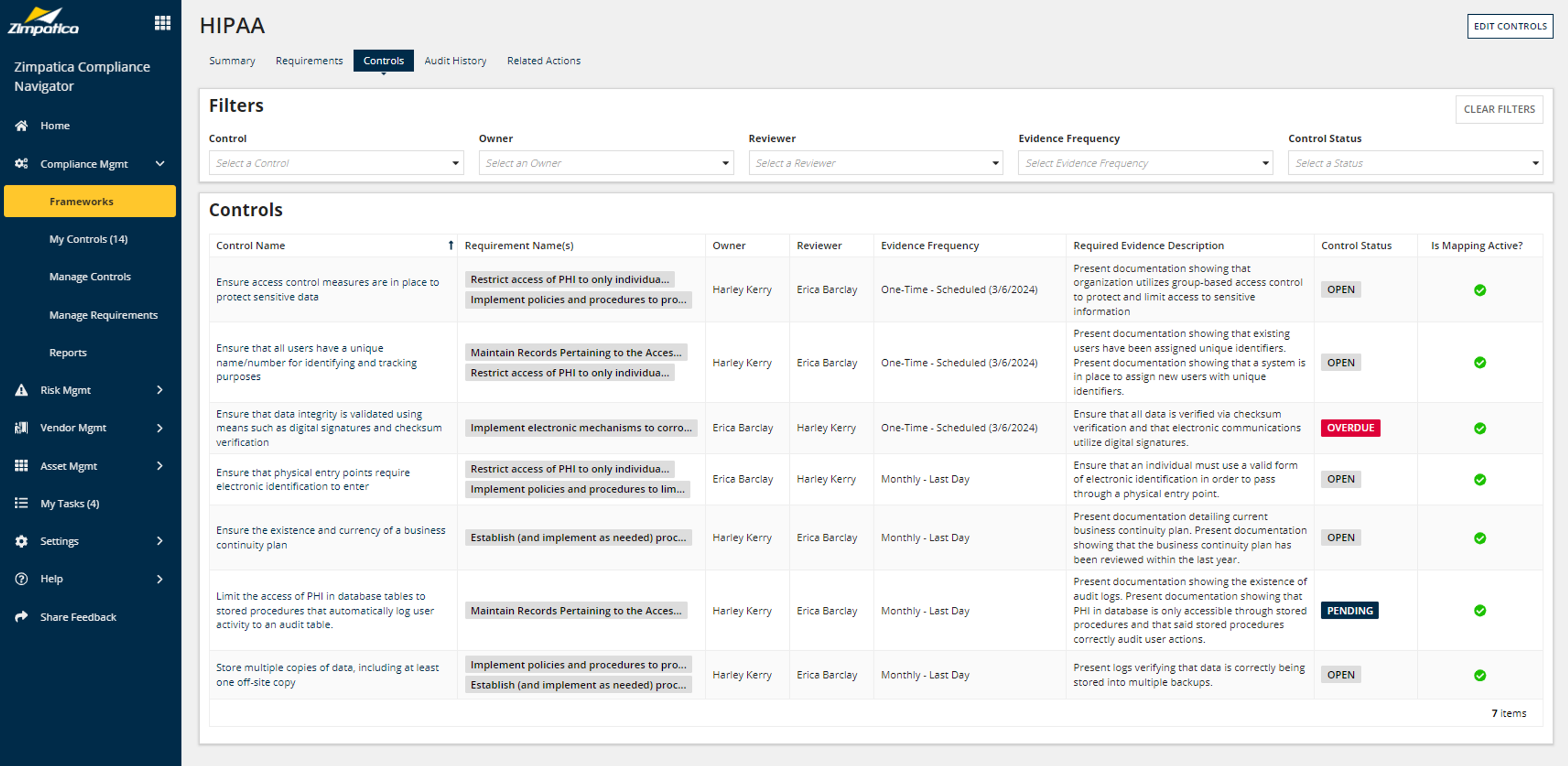Click the '7 items' count text
Screen dimensions: 1568x766
(x=1509, y=713)
